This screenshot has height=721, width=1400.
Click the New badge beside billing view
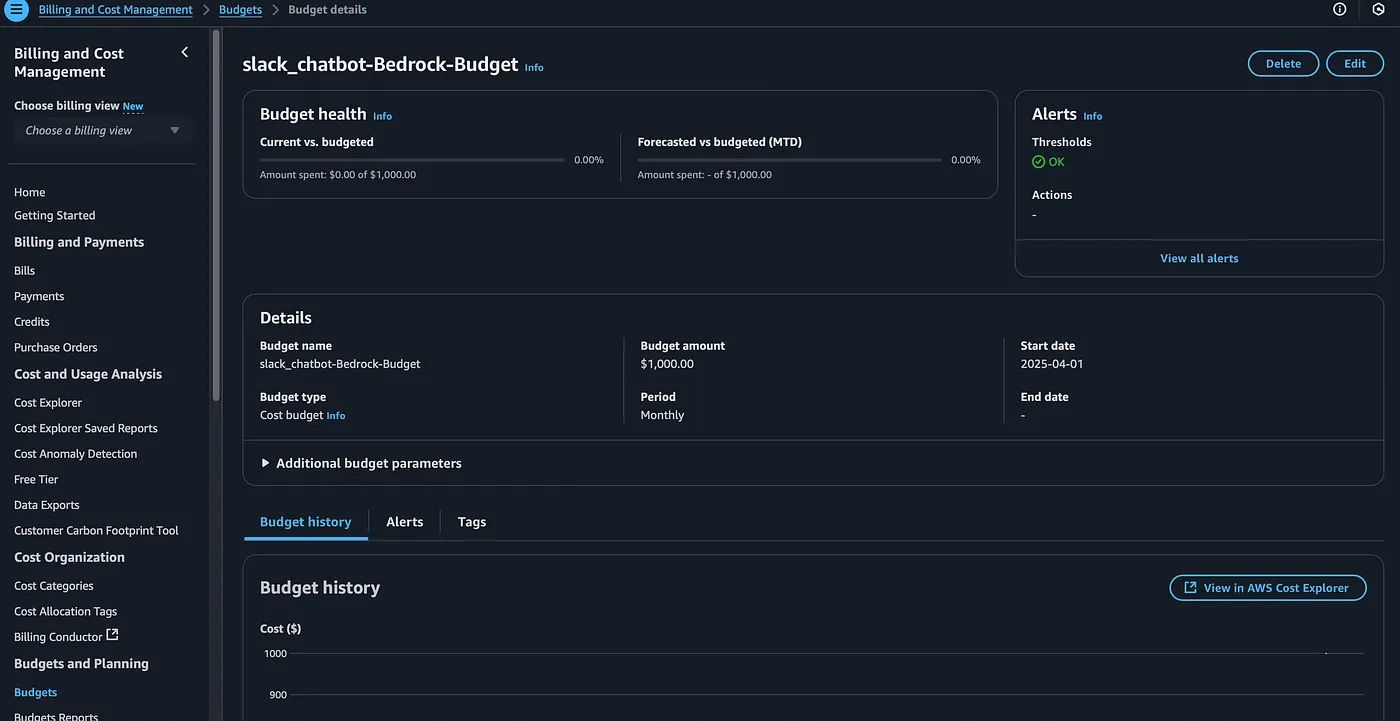click(133, 106)
